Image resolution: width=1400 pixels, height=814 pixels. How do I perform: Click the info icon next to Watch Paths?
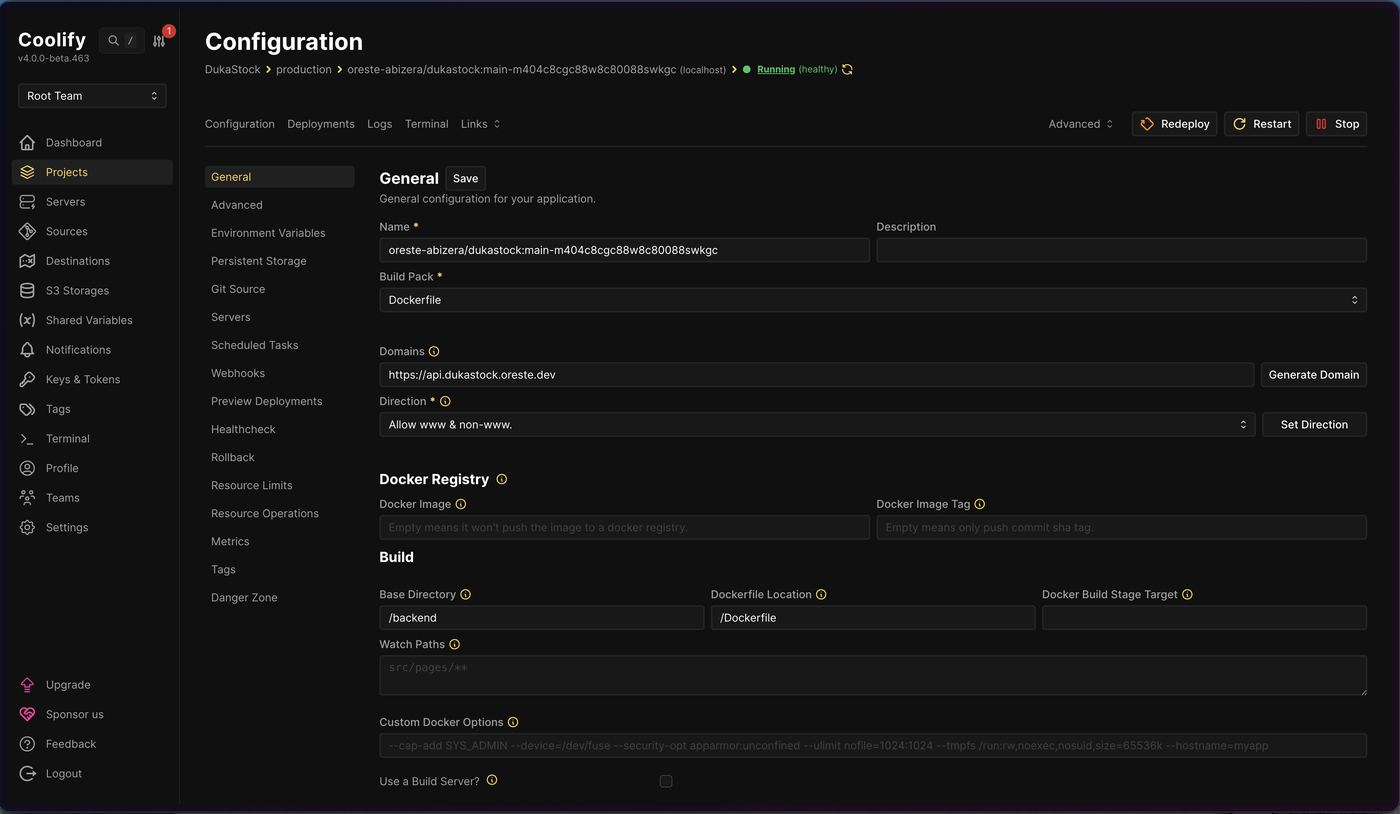click(454, 644)
